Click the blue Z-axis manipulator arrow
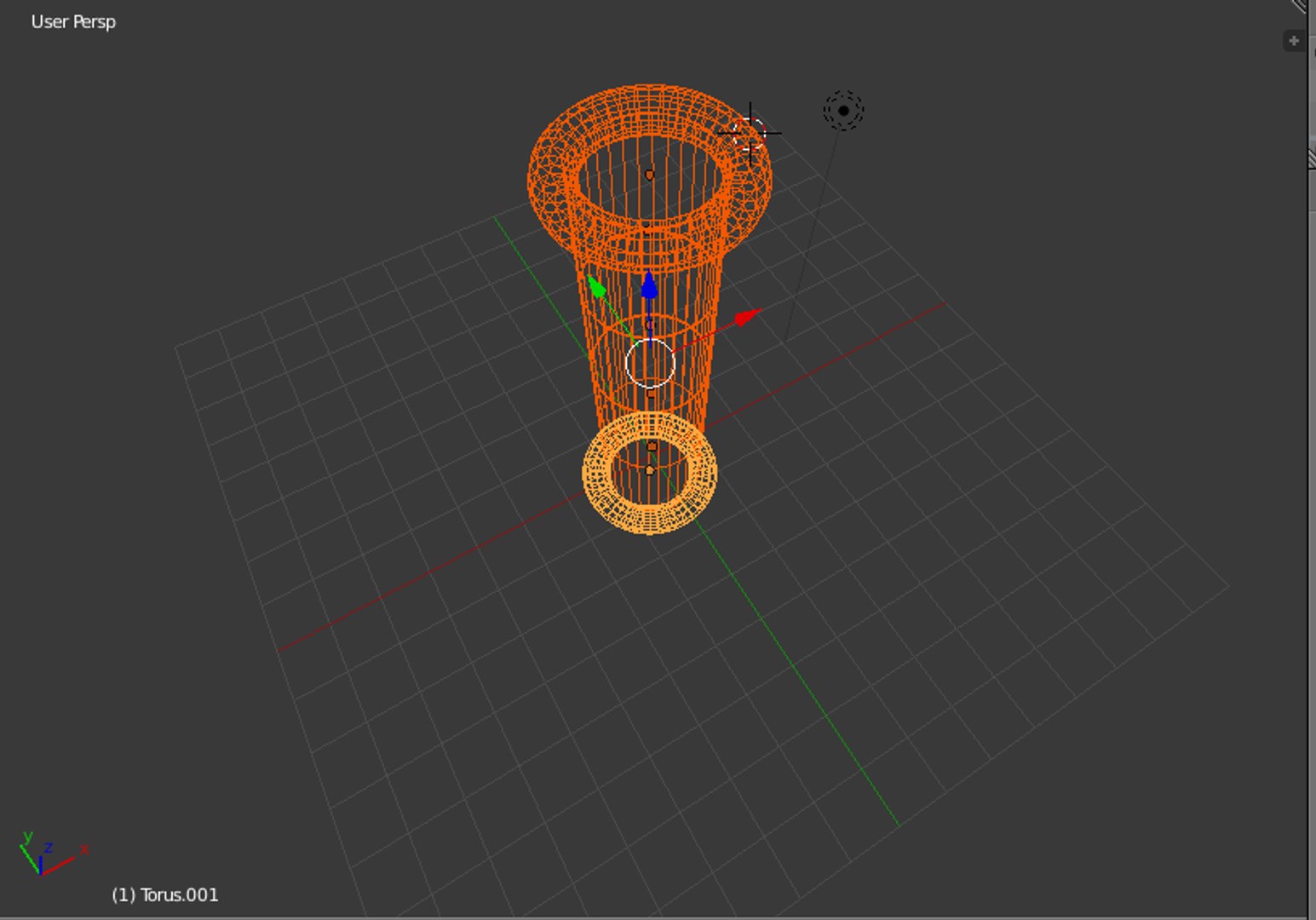1316x920 pixels. click(649, 285)
